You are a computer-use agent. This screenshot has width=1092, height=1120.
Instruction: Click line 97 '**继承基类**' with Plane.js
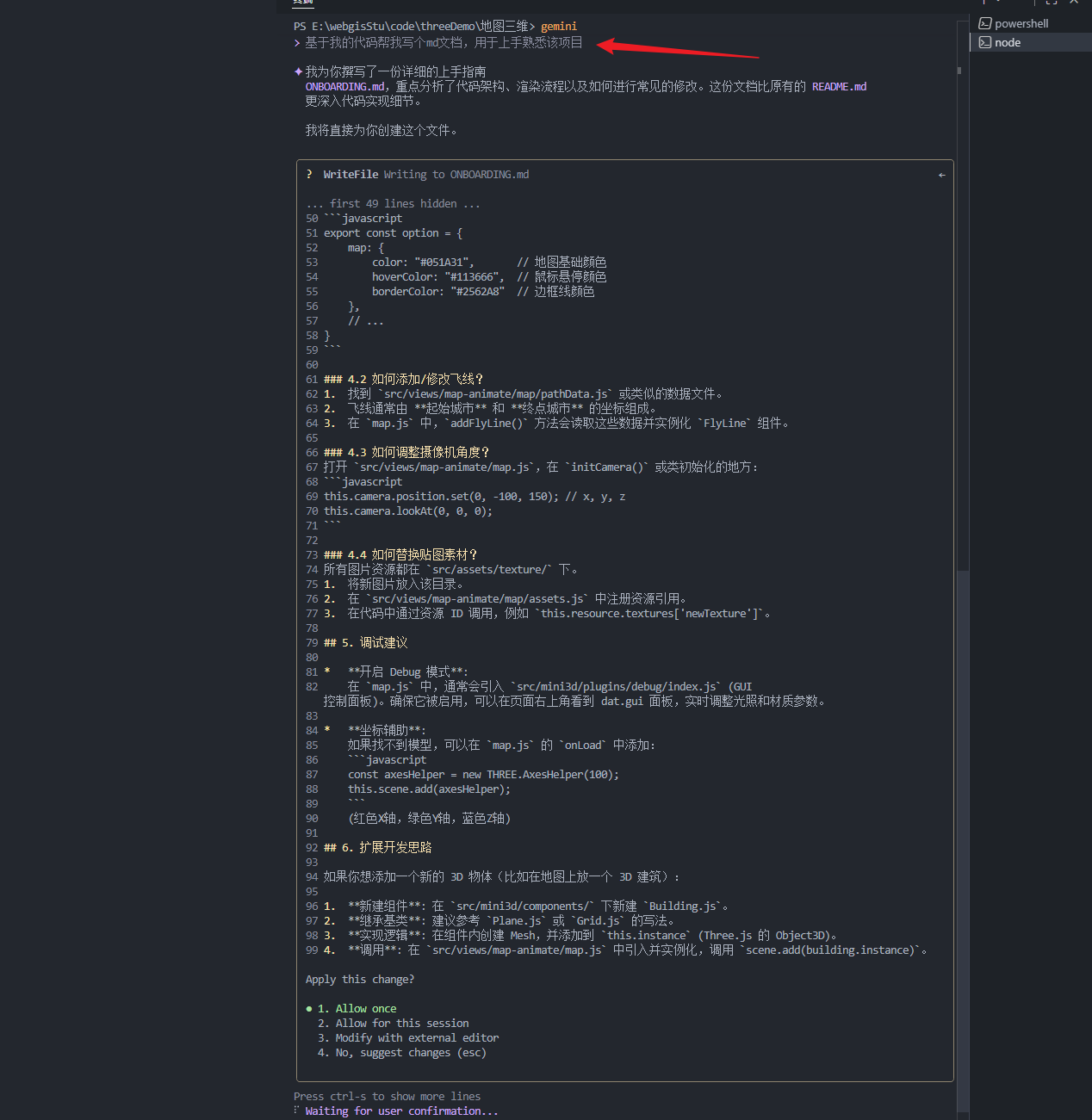499,921
